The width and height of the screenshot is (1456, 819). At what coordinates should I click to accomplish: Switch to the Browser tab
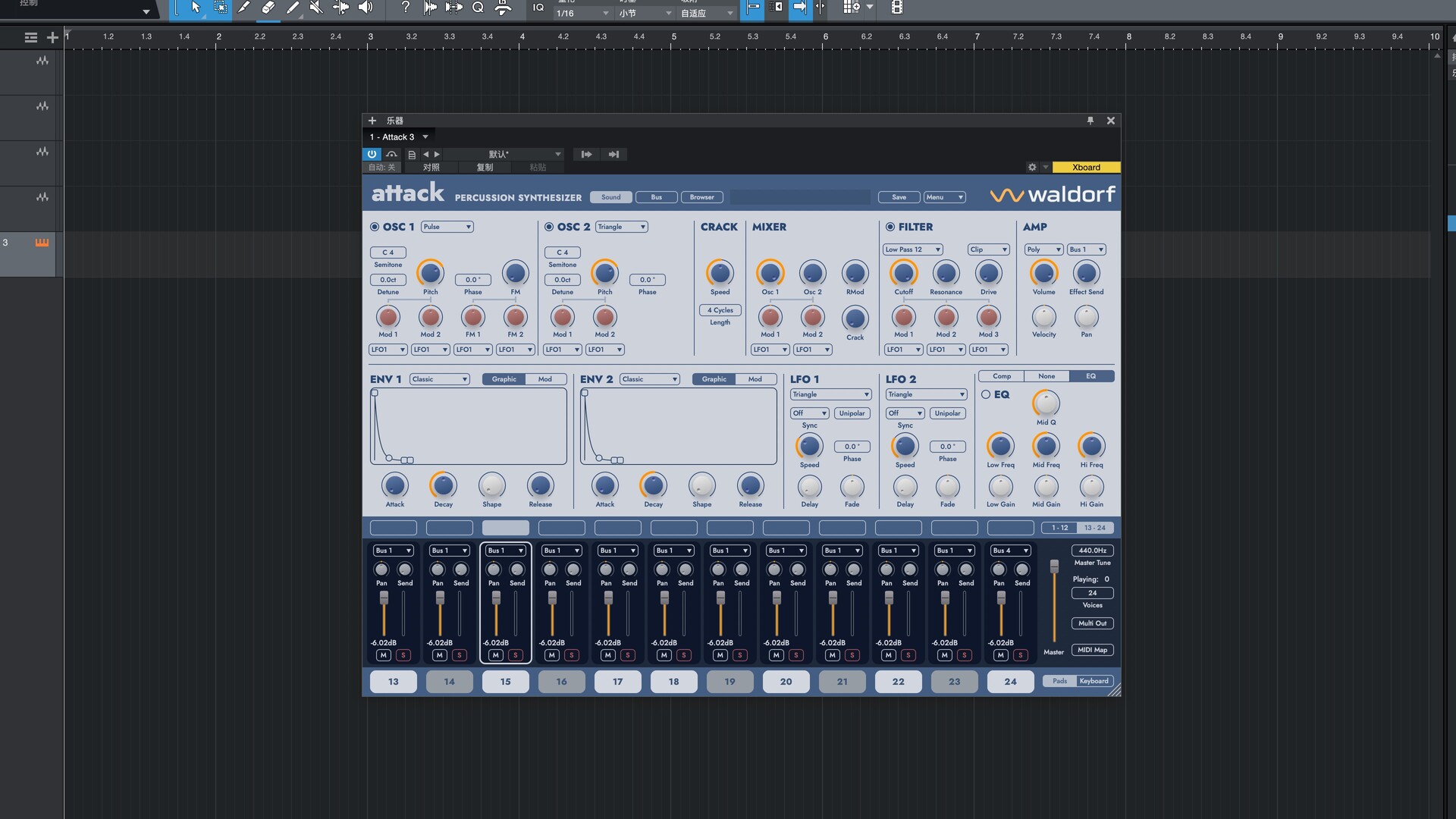(701, 197)
